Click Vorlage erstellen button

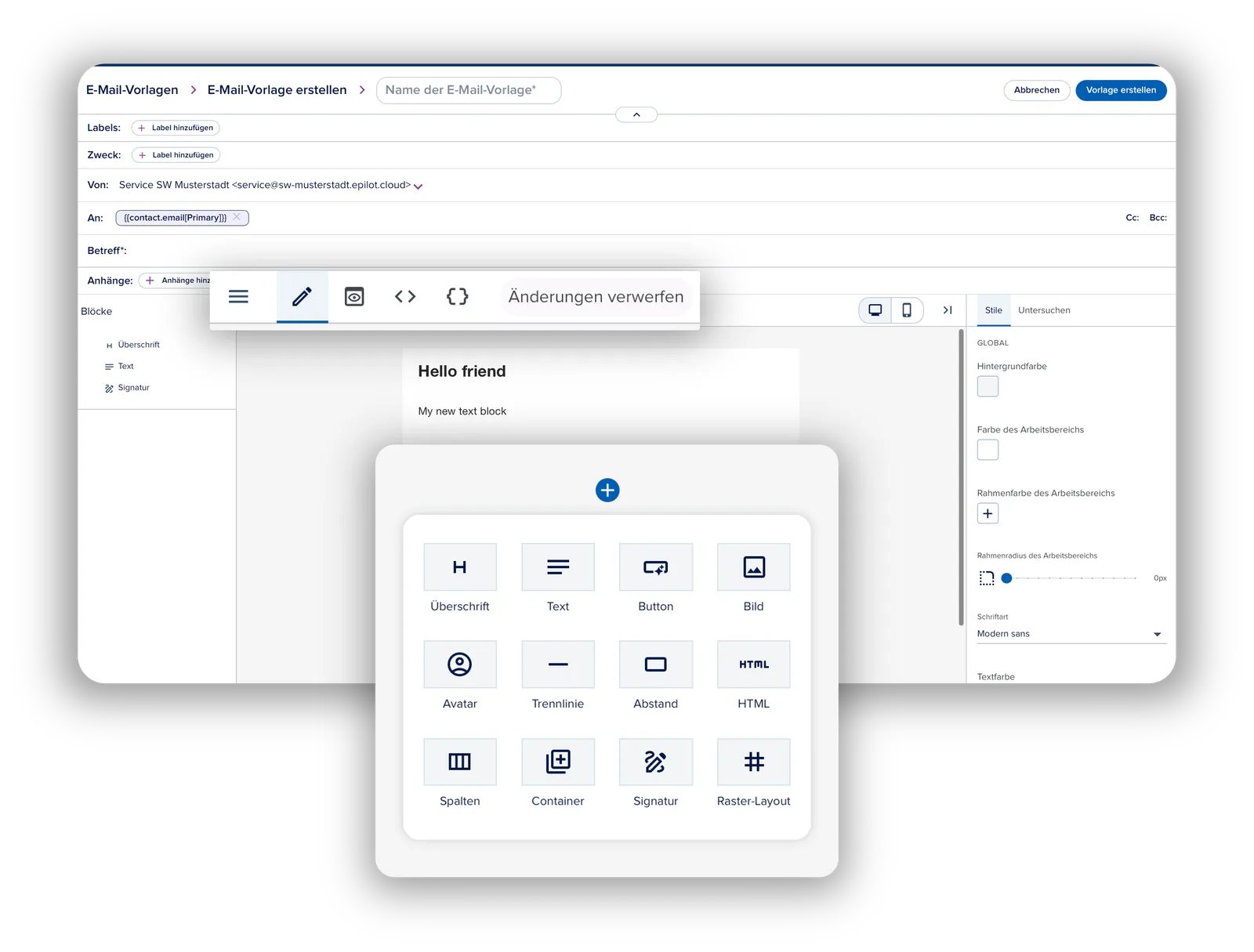click(x=1121, y=90)
